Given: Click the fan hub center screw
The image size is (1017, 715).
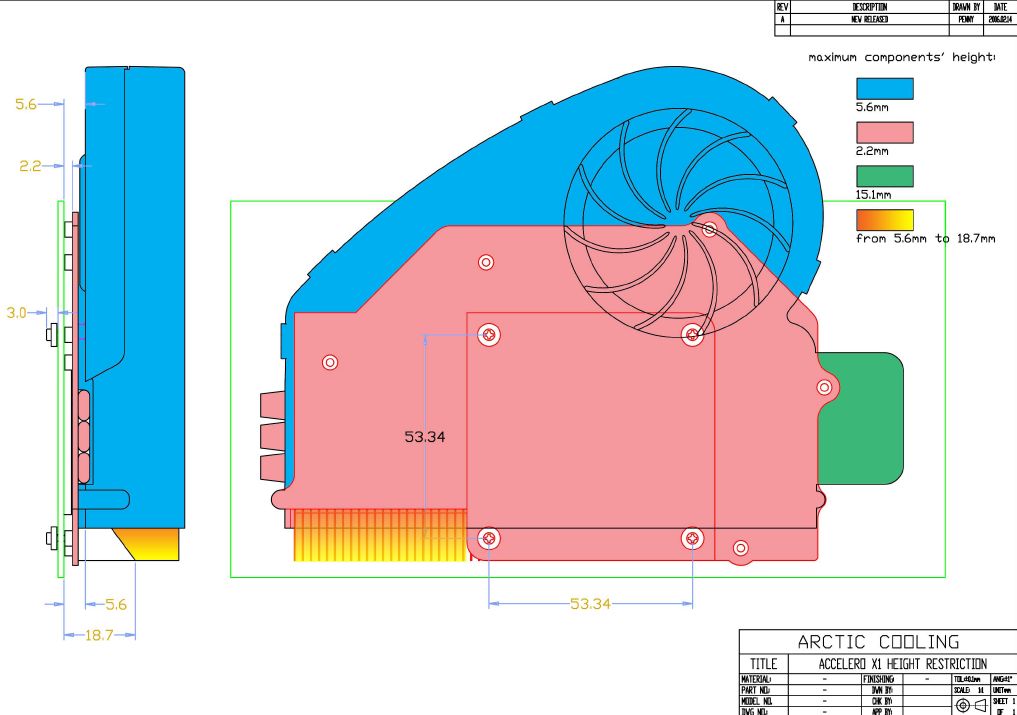Looking at the screenshot, I should point(709,229).
